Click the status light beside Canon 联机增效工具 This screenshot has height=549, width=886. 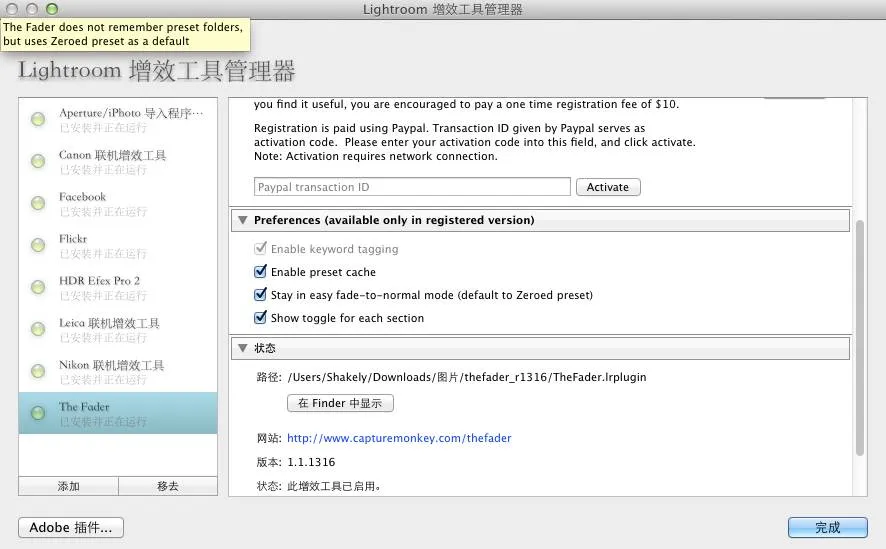pos(38,161)
